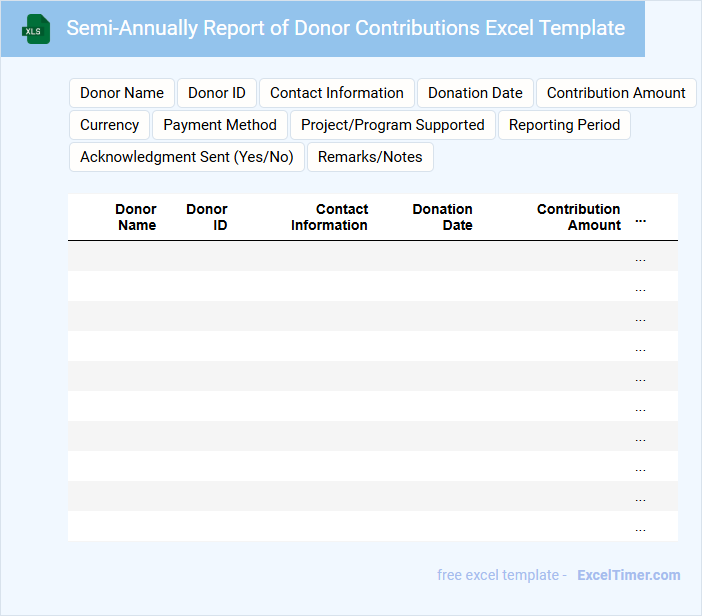
Task: Click the Payment Method tag
Action: click(220, 125)
